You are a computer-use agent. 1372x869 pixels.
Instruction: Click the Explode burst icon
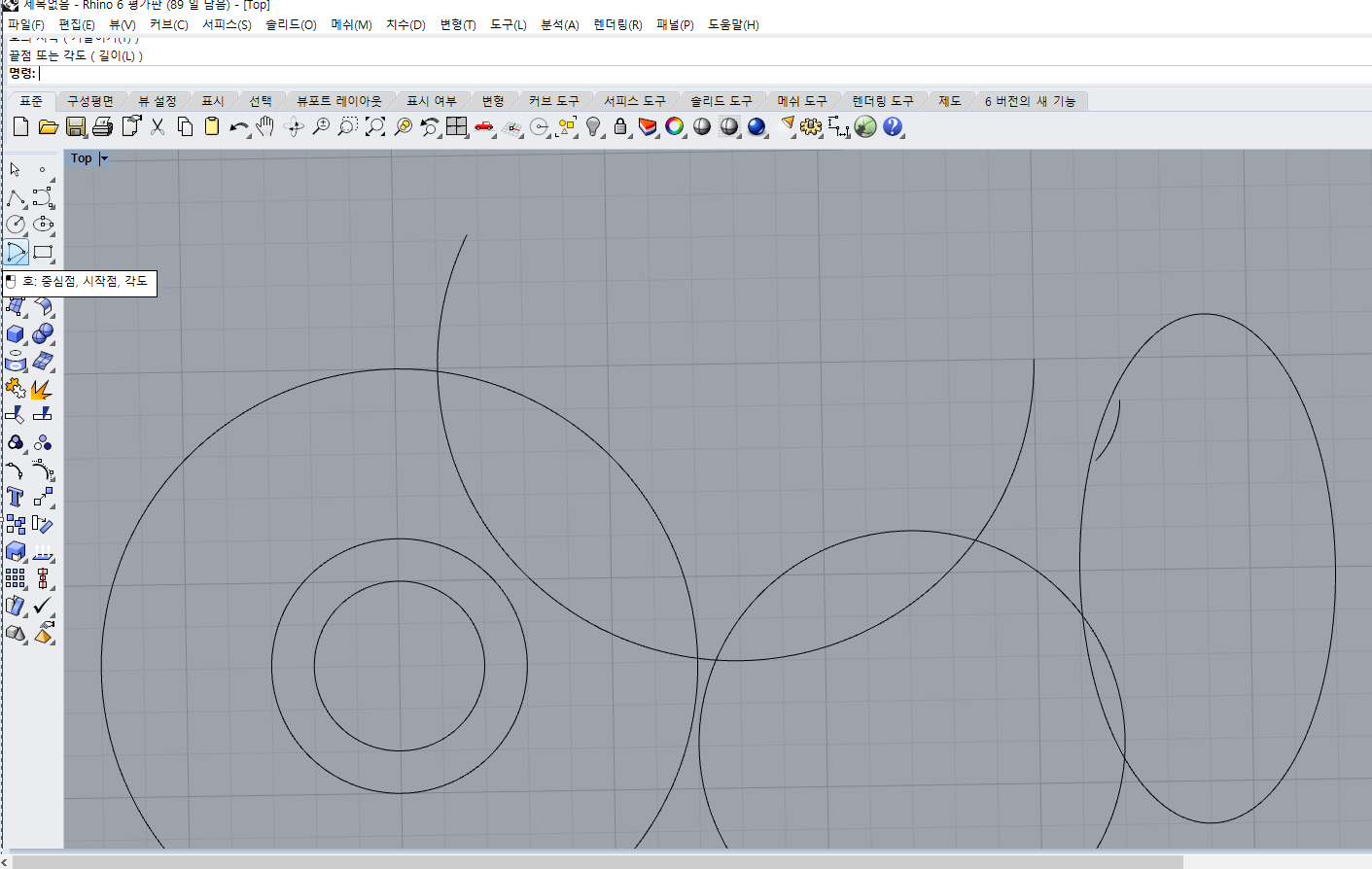coord(43,389)
